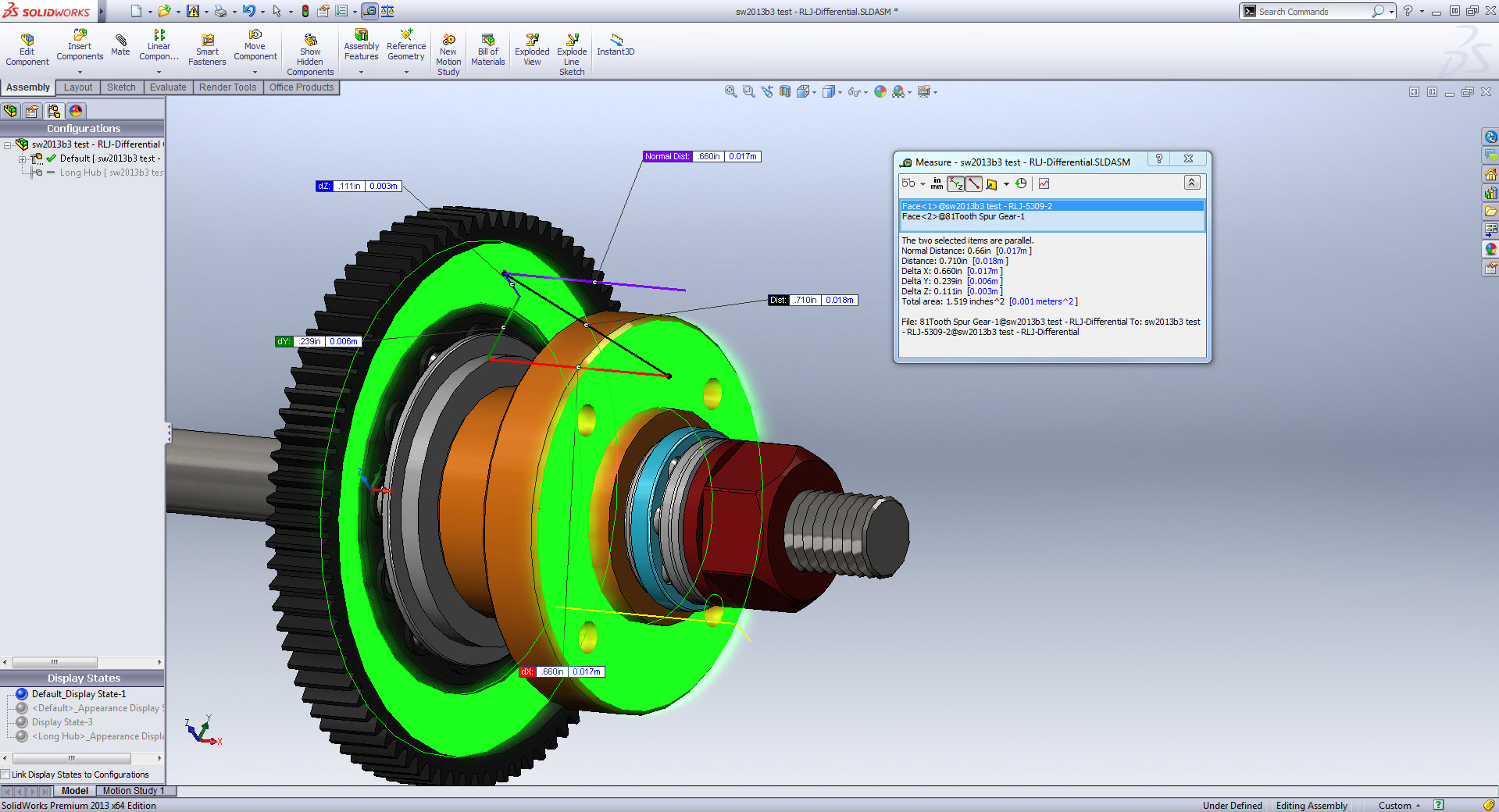This screenshot has height=812, width=1499.
Task: Click the Linear Component Pattern tool
Action: 159,45
